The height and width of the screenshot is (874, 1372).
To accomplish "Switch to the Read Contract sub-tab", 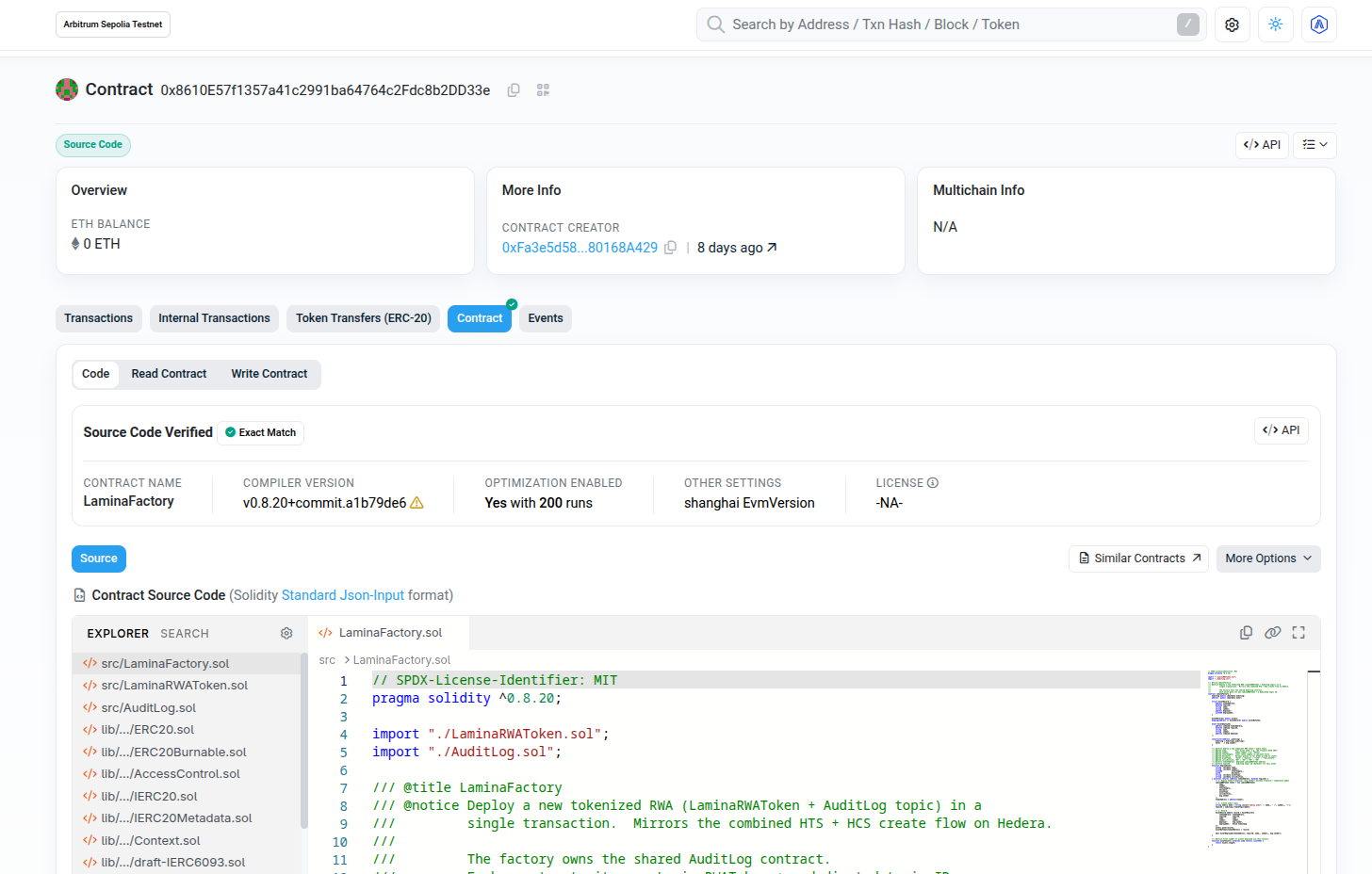I will tap(169, 374).
